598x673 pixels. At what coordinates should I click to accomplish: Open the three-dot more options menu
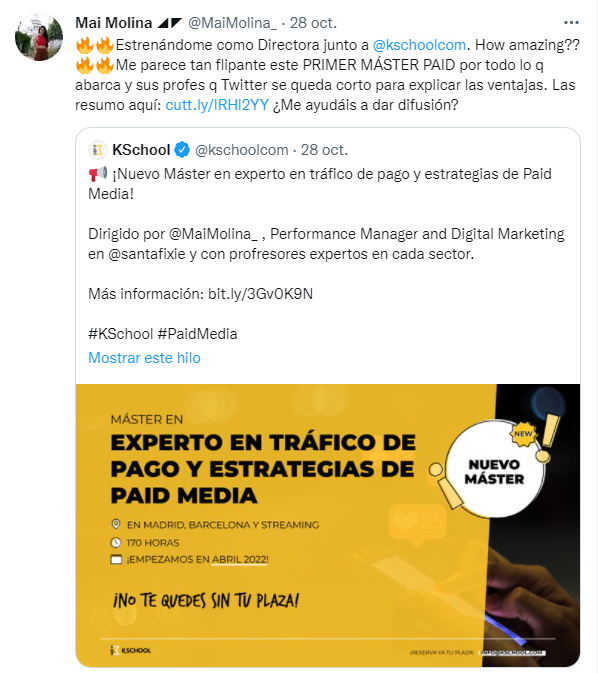tap(571, 23)
